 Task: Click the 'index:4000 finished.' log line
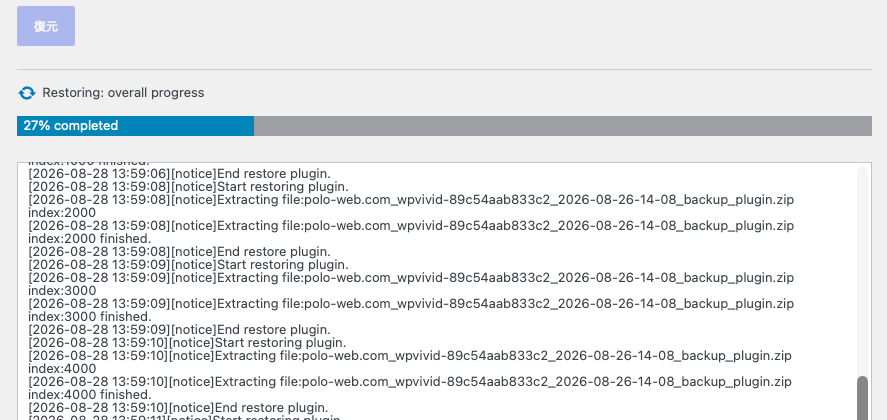click(90, 395)
